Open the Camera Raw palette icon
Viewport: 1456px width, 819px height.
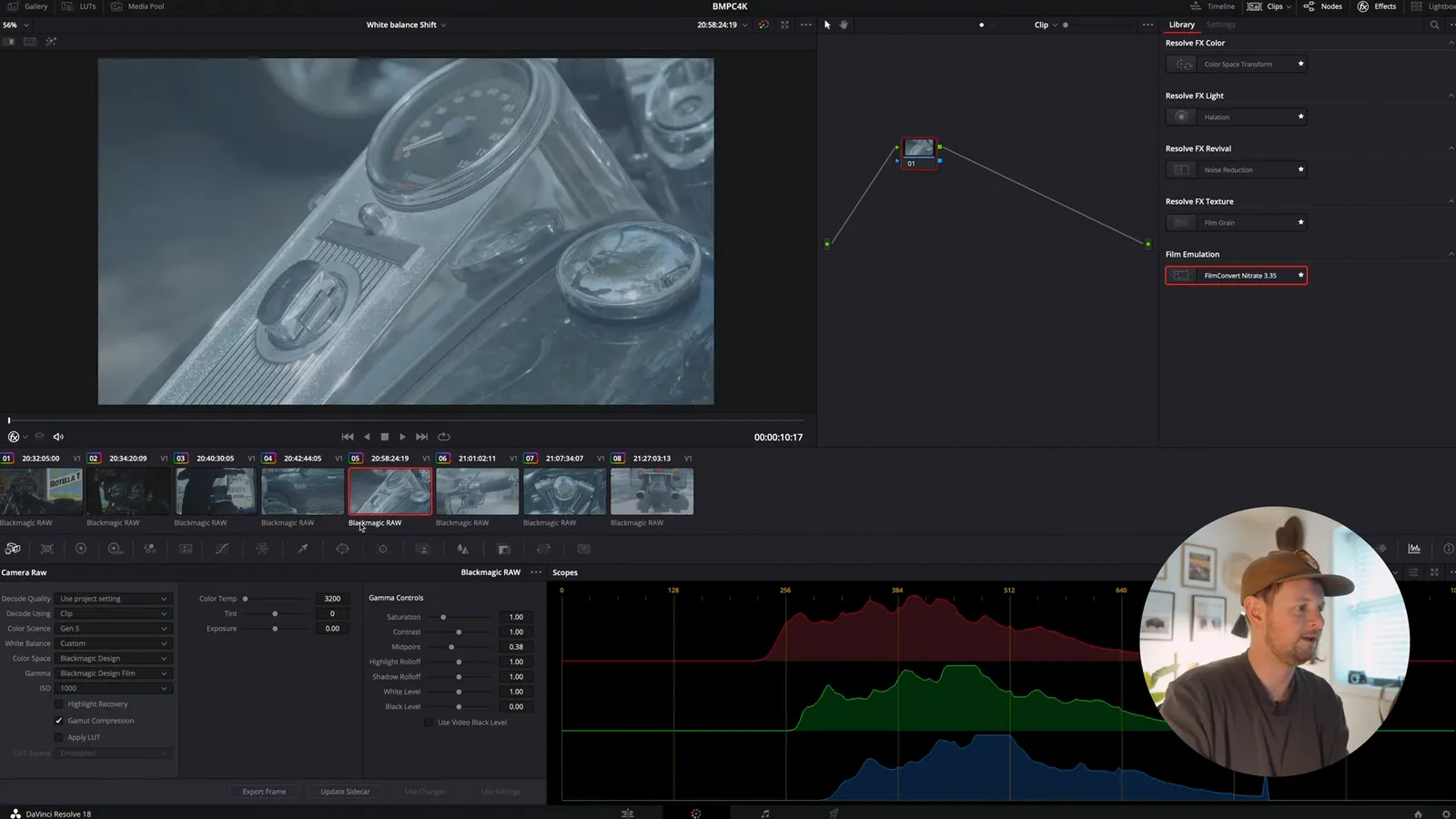(x=13, y=549)
